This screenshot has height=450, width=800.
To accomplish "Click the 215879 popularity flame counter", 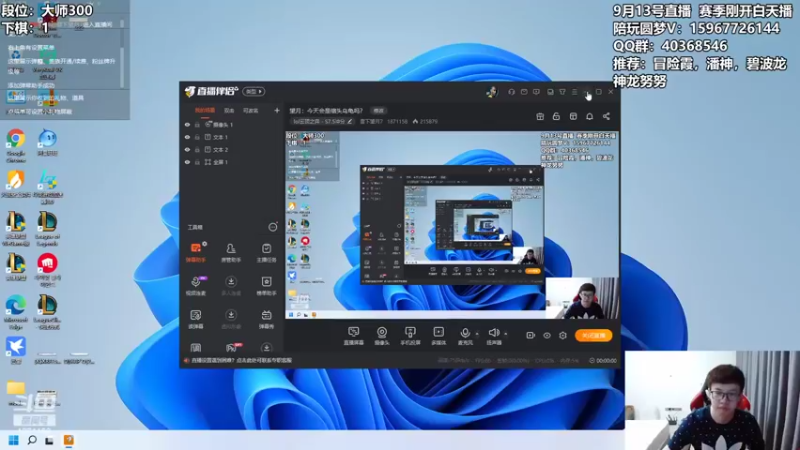I will pyautogui.click(x=425, y=121).
